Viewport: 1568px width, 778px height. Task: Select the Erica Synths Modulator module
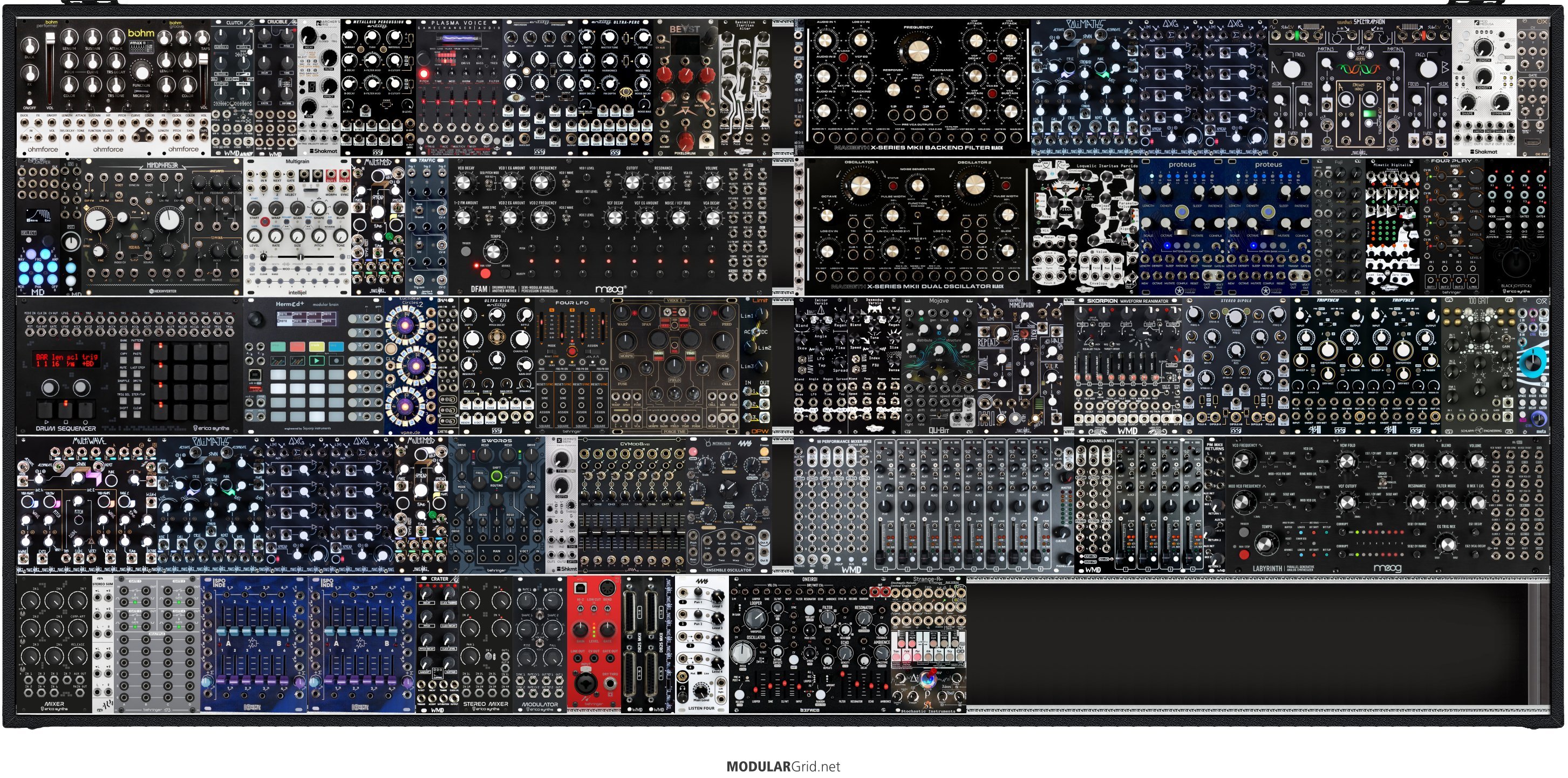point(540,645)
